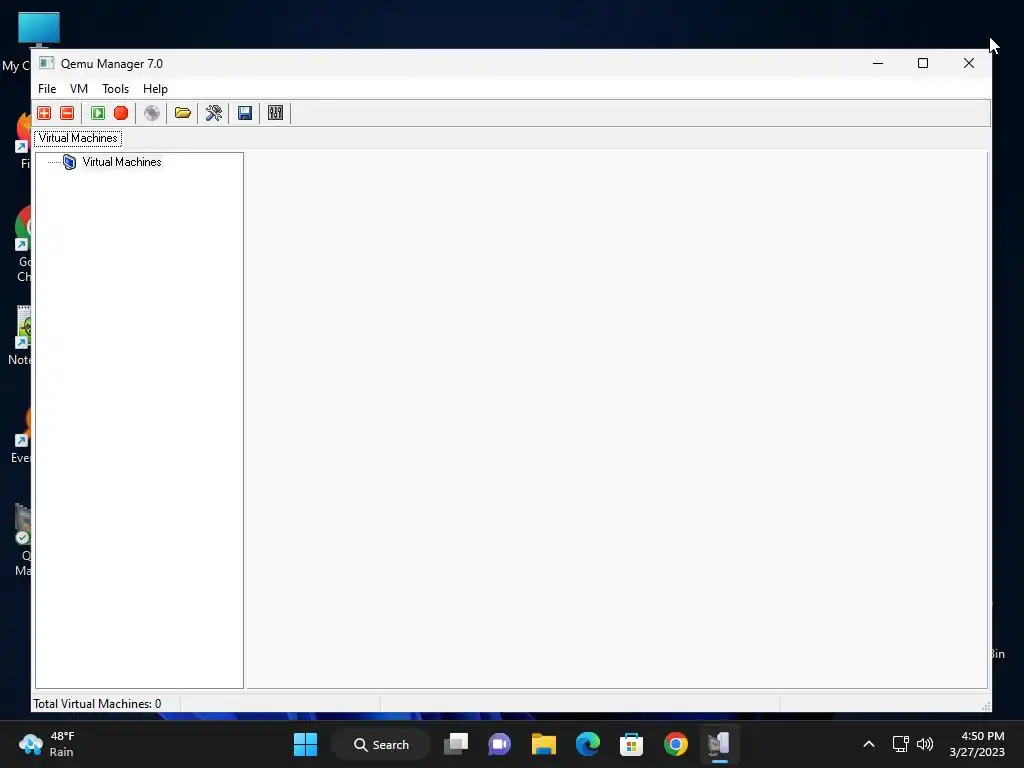Click volume speaker icon in tray
This screenshot has height=768, width=1024.
[925, 744]
